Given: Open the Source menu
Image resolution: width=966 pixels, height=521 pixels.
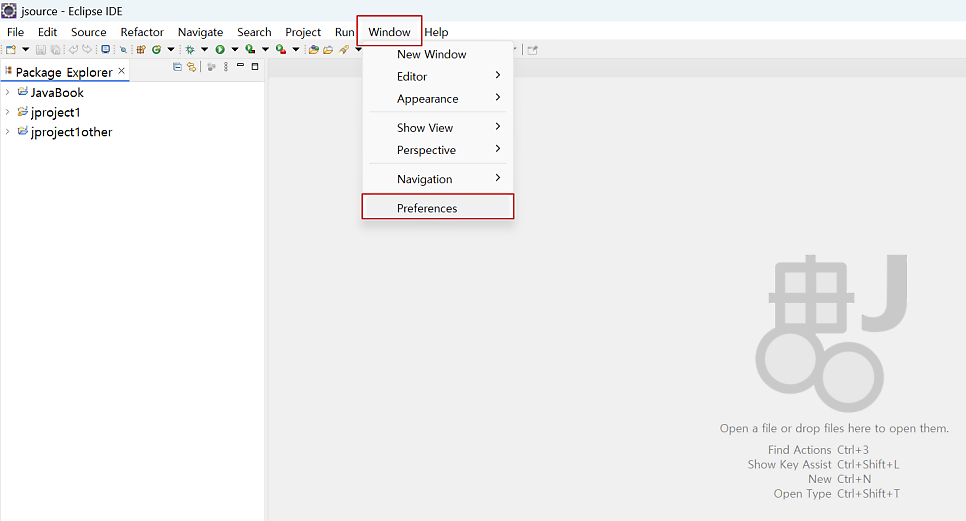Looking at the screenshot, I should 89,32.
